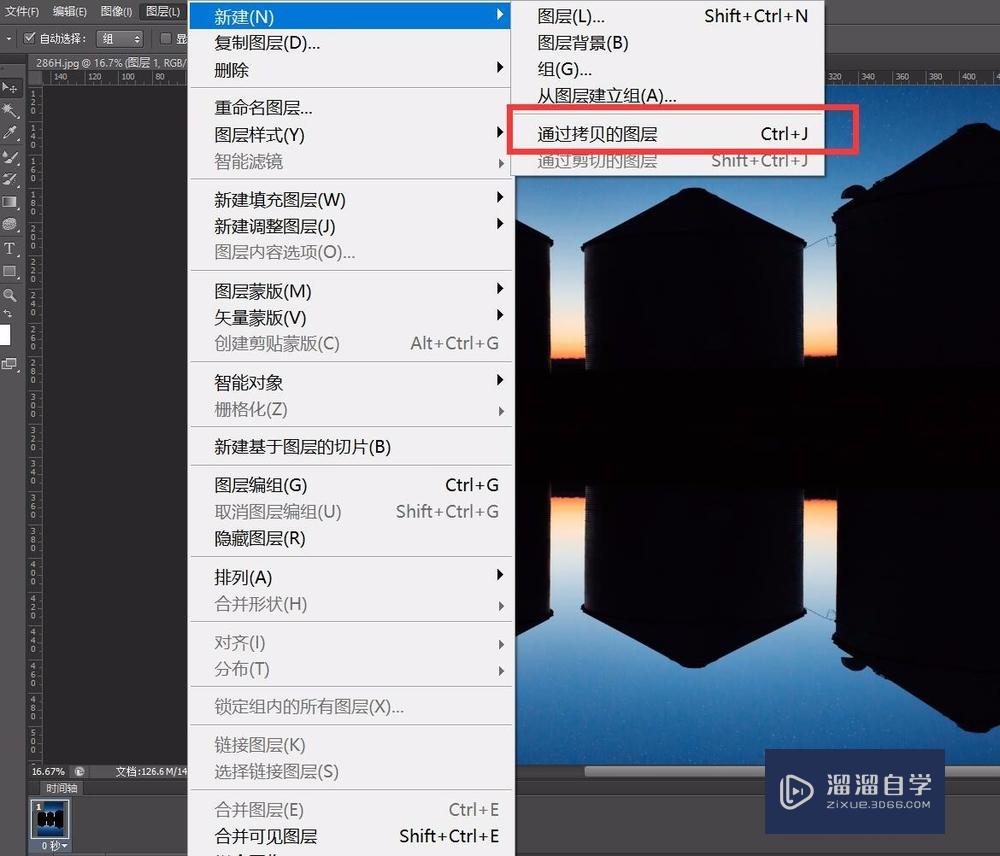Select the Type tool
This screenshot has width=1000, height=856.
pos(10,248)
